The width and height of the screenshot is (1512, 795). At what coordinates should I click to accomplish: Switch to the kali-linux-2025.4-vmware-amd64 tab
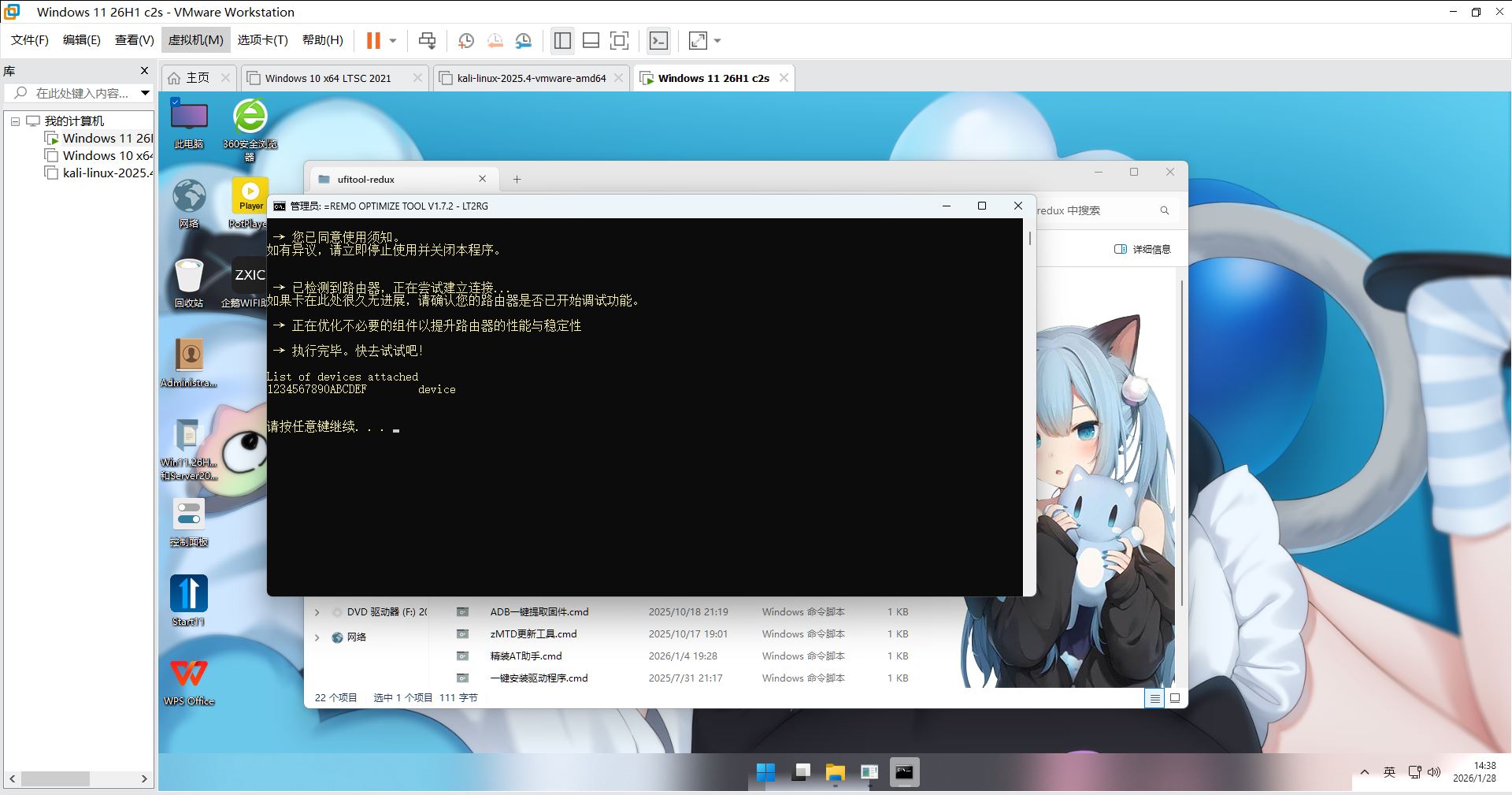(532, 78)
